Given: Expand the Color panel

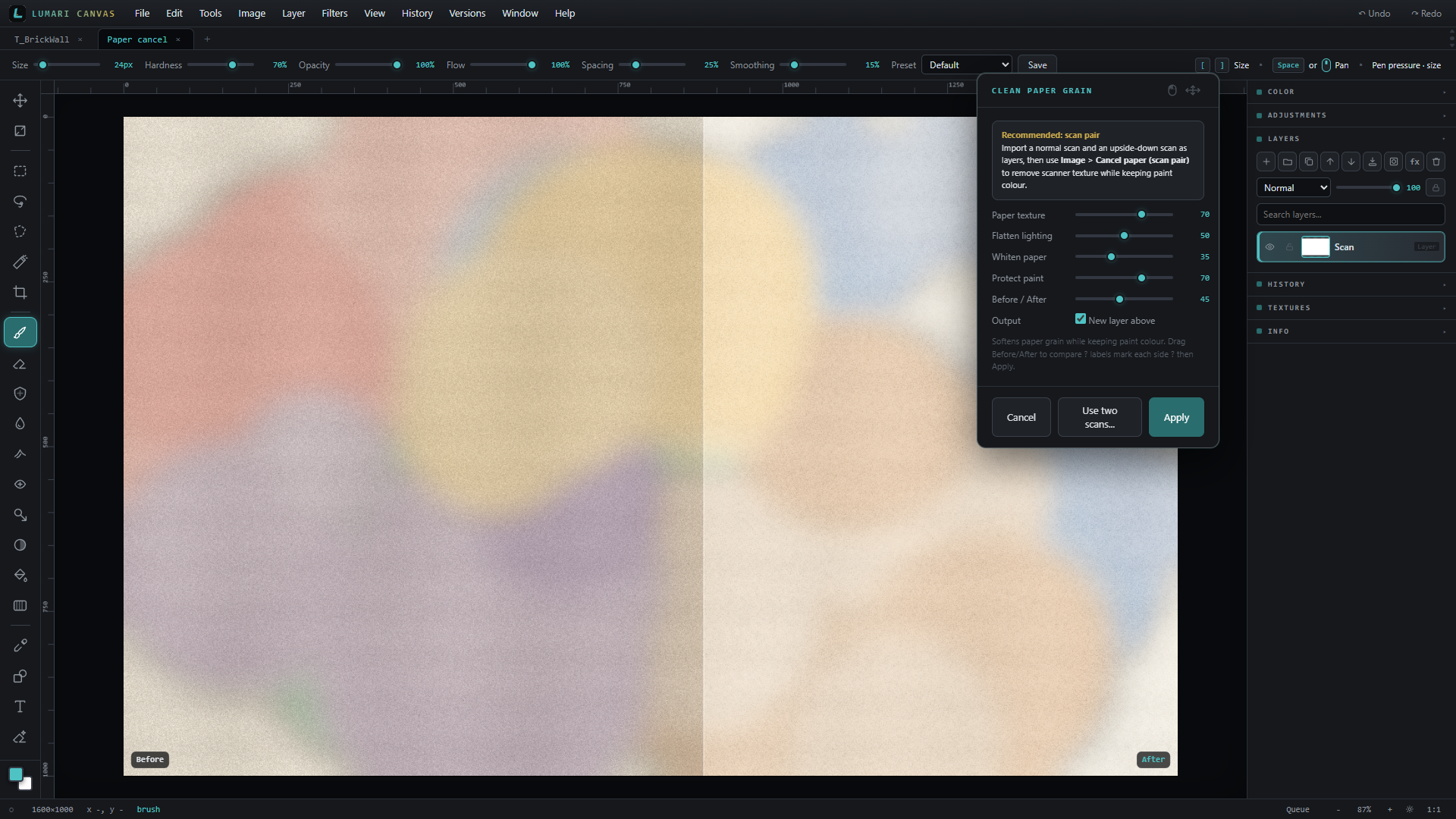Looking at the screenshot, I should click(1351, 92).
